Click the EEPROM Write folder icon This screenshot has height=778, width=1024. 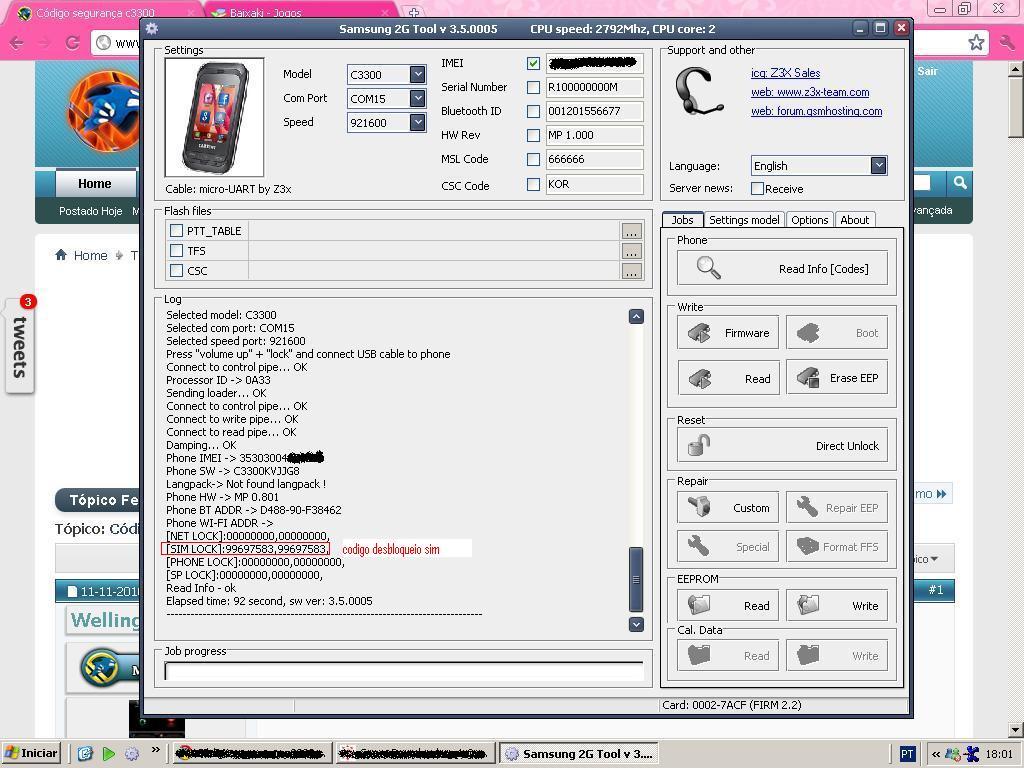[808, 606]
